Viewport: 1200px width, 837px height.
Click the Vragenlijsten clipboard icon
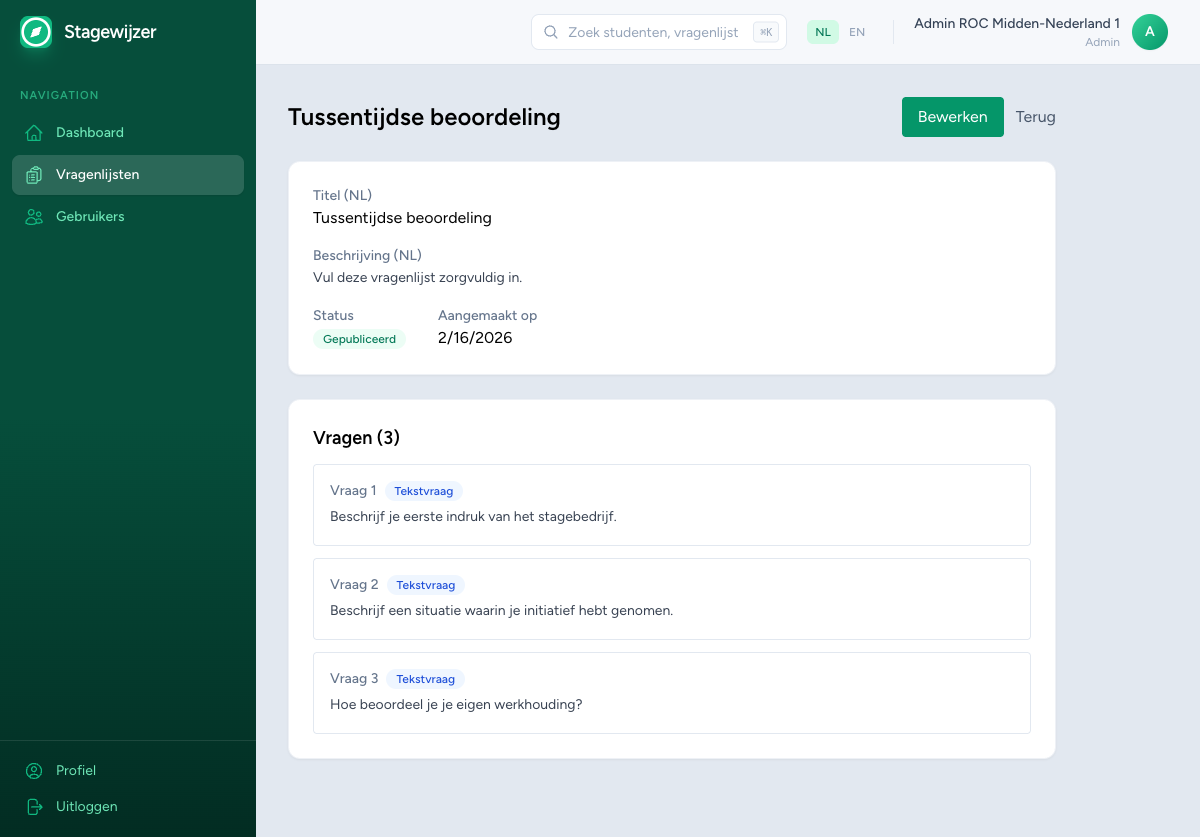tap(33, 174)
